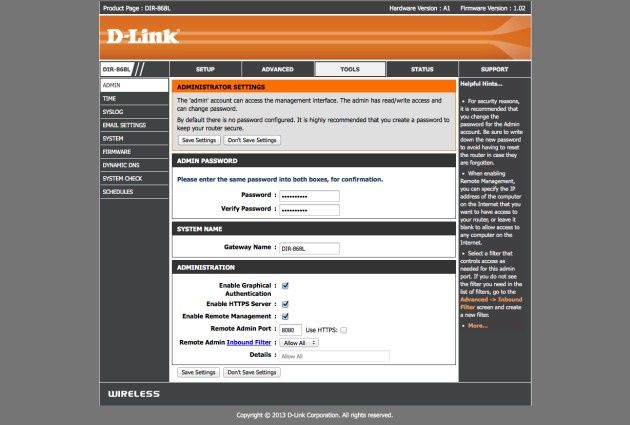Screen dimensions: 630x425
Task: Select ADMIN in the sidebar
Action: (134, 85)
